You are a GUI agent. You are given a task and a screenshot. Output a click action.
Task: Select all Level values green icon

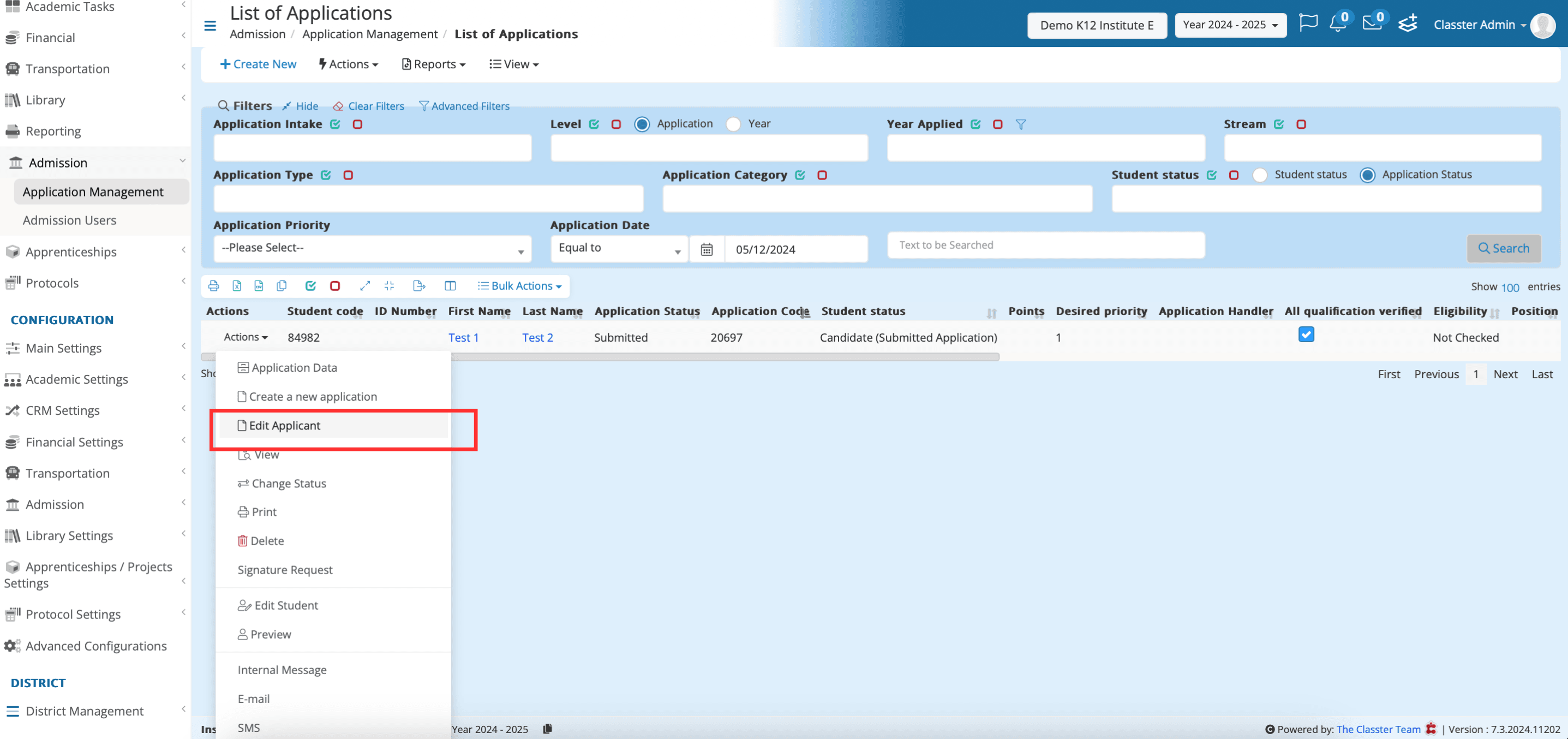594,124
